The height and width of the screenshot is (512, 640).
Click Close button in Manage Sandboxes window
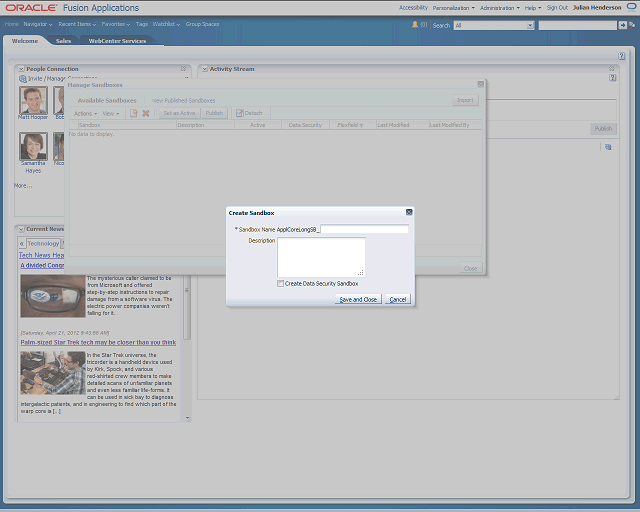pos(470,268)
